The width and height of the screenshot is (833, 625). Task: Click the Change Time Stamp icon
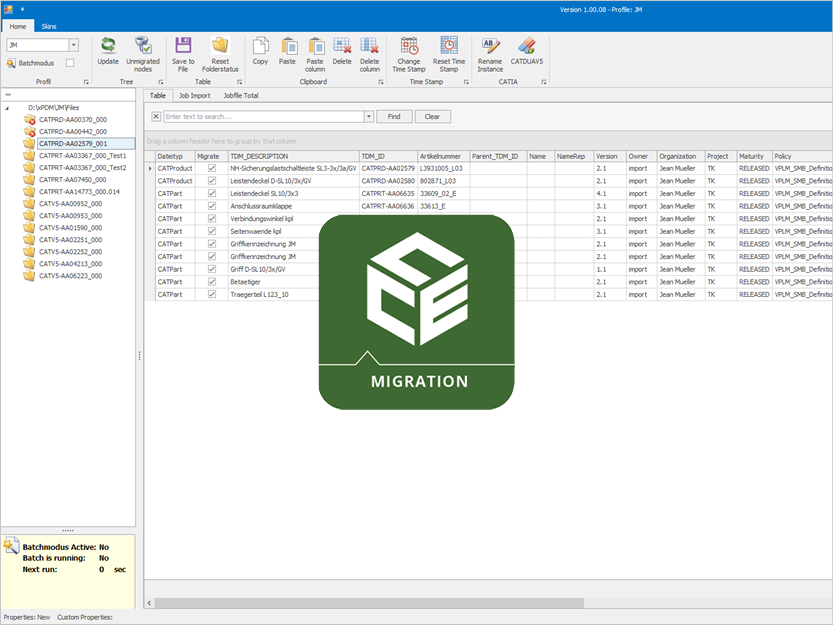(409, 46)
